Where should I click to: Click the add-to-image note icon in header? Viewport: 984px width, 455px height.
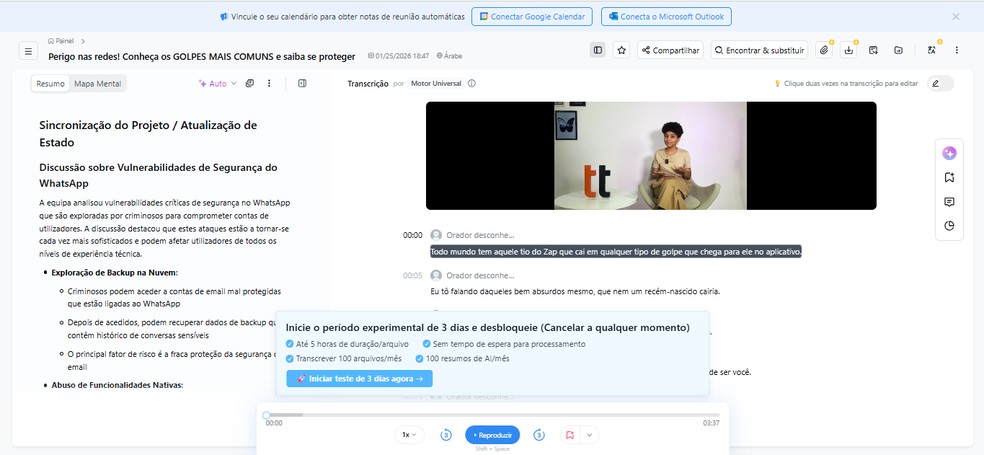click(873, 50)
